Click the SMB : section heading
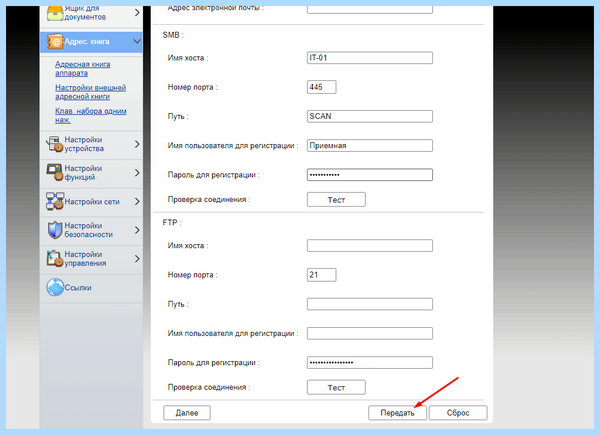This screenshot has width=600, height=435. pyautogui.click(x=173, y=35)
